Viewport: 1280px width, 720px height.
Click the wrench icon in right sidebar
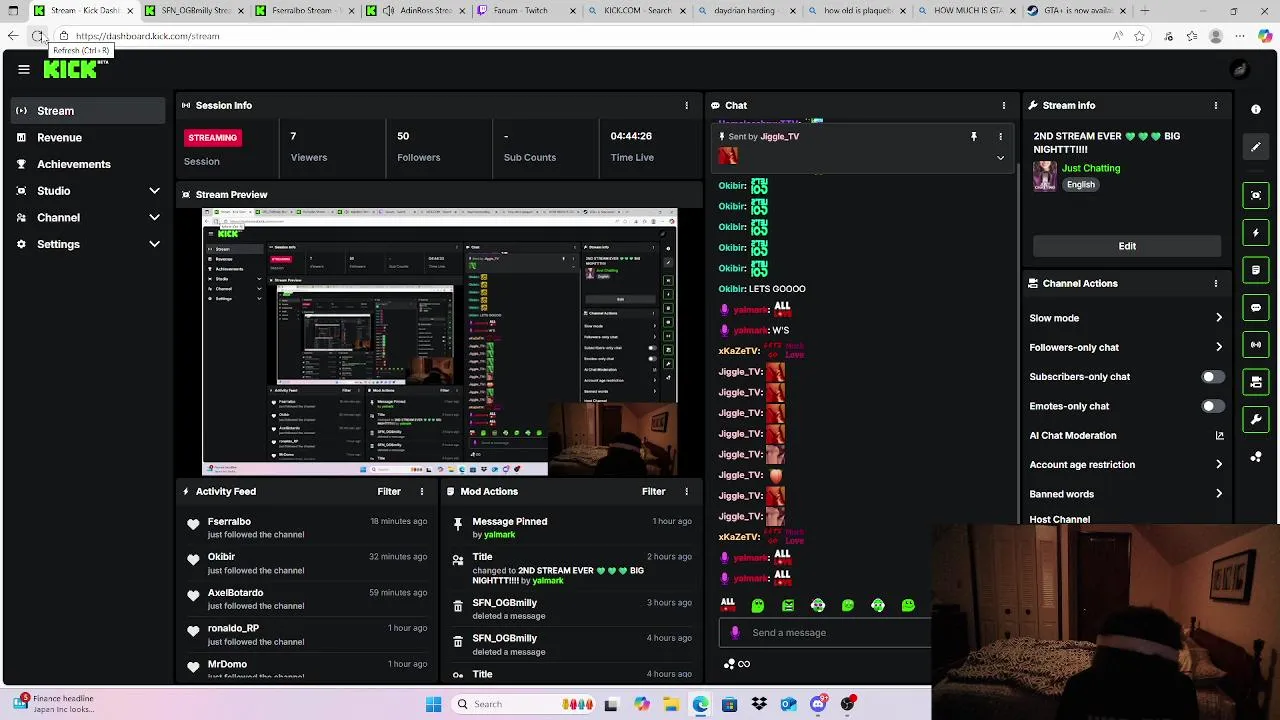[1256, 419]
